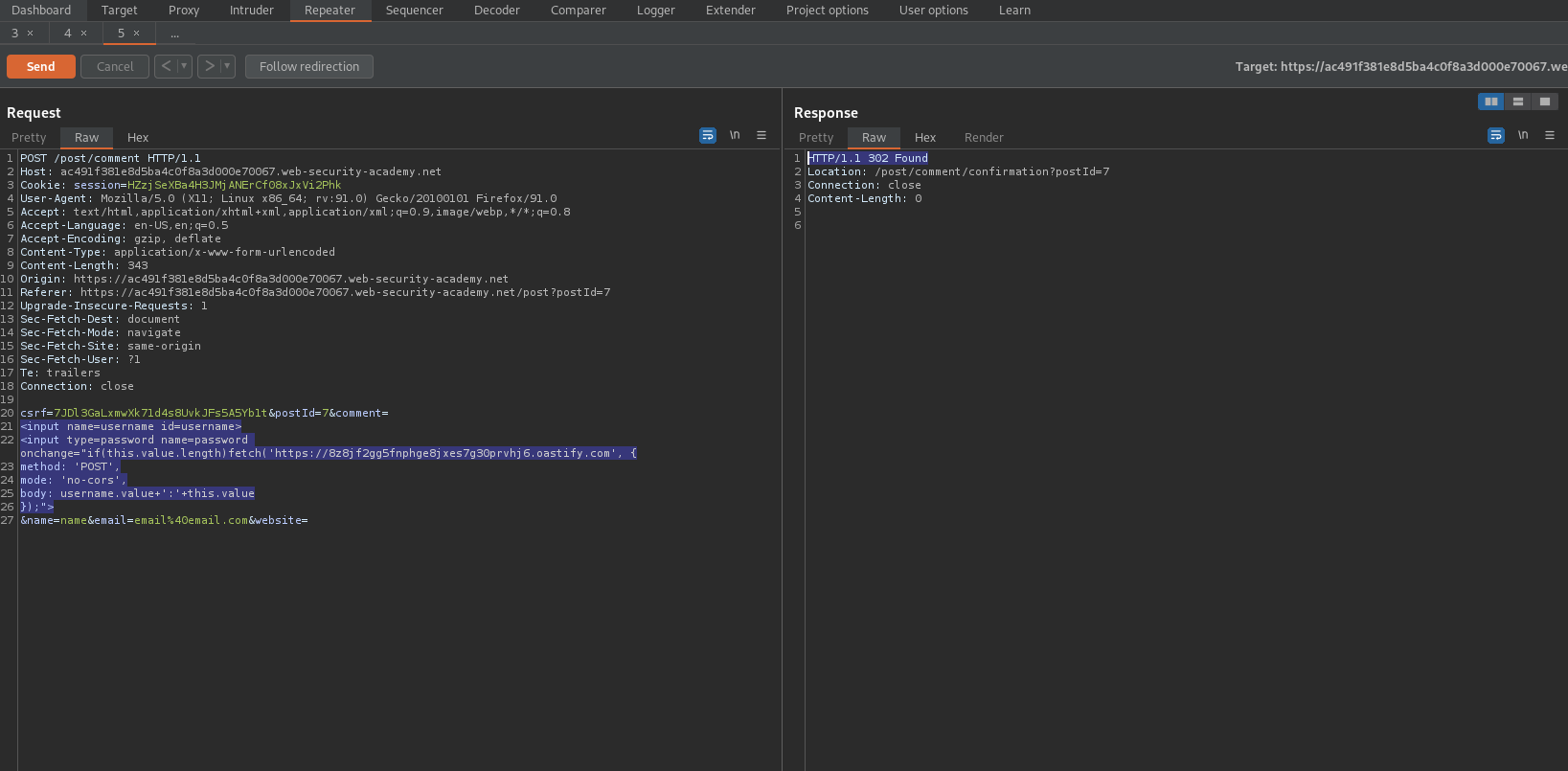This screenshot has height=771, width=1568.
Task: Close Repeater tab 4
Action: [83, 34]
